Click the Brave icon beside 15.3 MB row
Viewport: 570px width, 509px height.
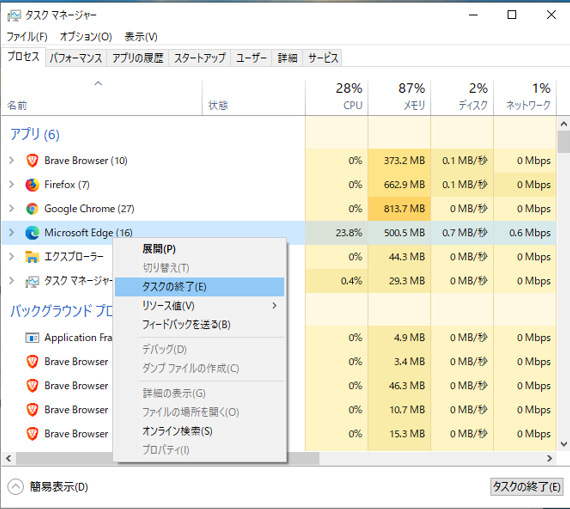[x=32, y=434]
